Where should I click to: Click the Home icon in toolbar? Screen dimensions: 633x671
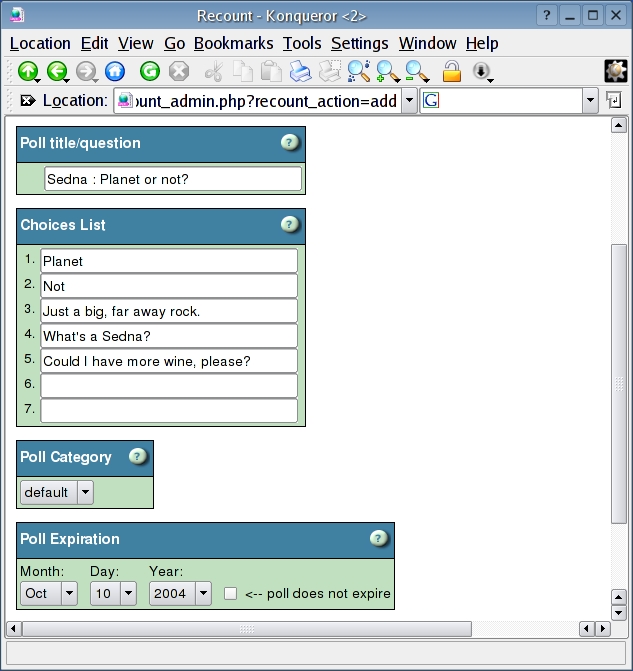point(115,71)
